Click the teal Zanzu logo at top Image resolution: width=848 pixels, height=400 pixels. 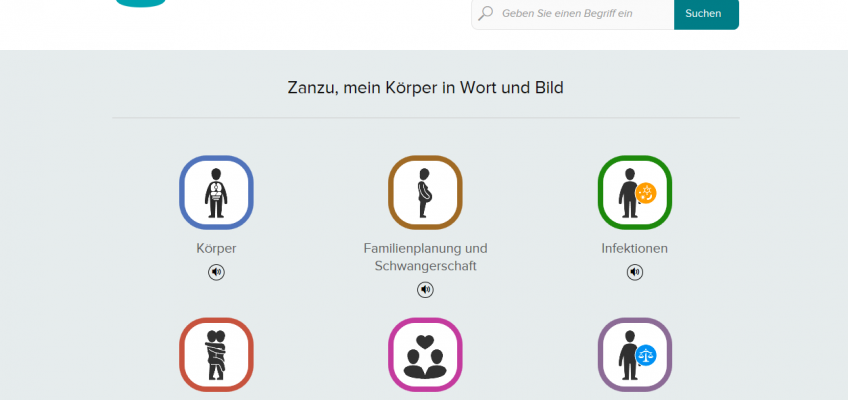pos(141,3)
